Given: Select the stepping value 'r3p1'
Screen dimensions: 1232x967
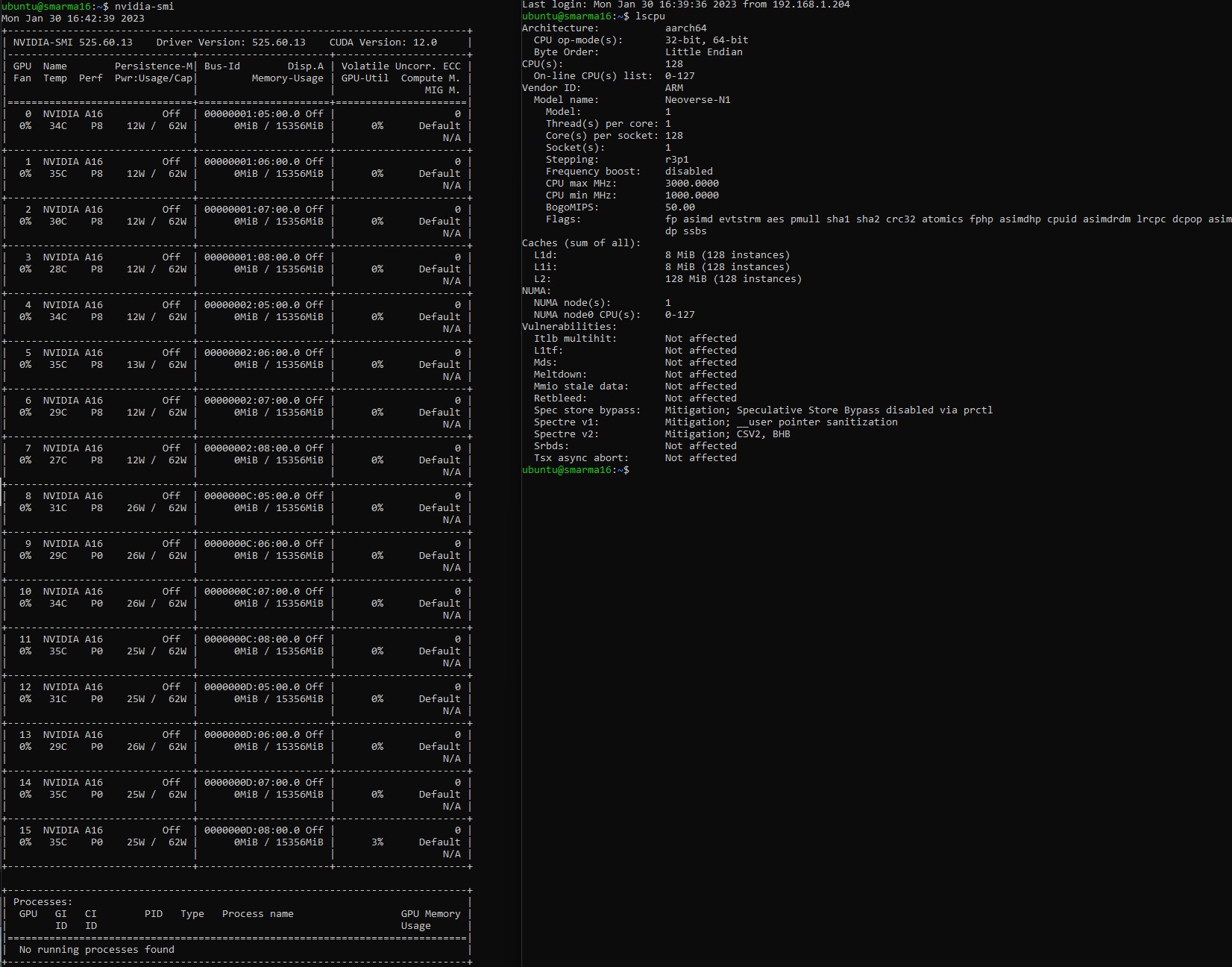Looking at the screenshot, I should pos(677,159).
